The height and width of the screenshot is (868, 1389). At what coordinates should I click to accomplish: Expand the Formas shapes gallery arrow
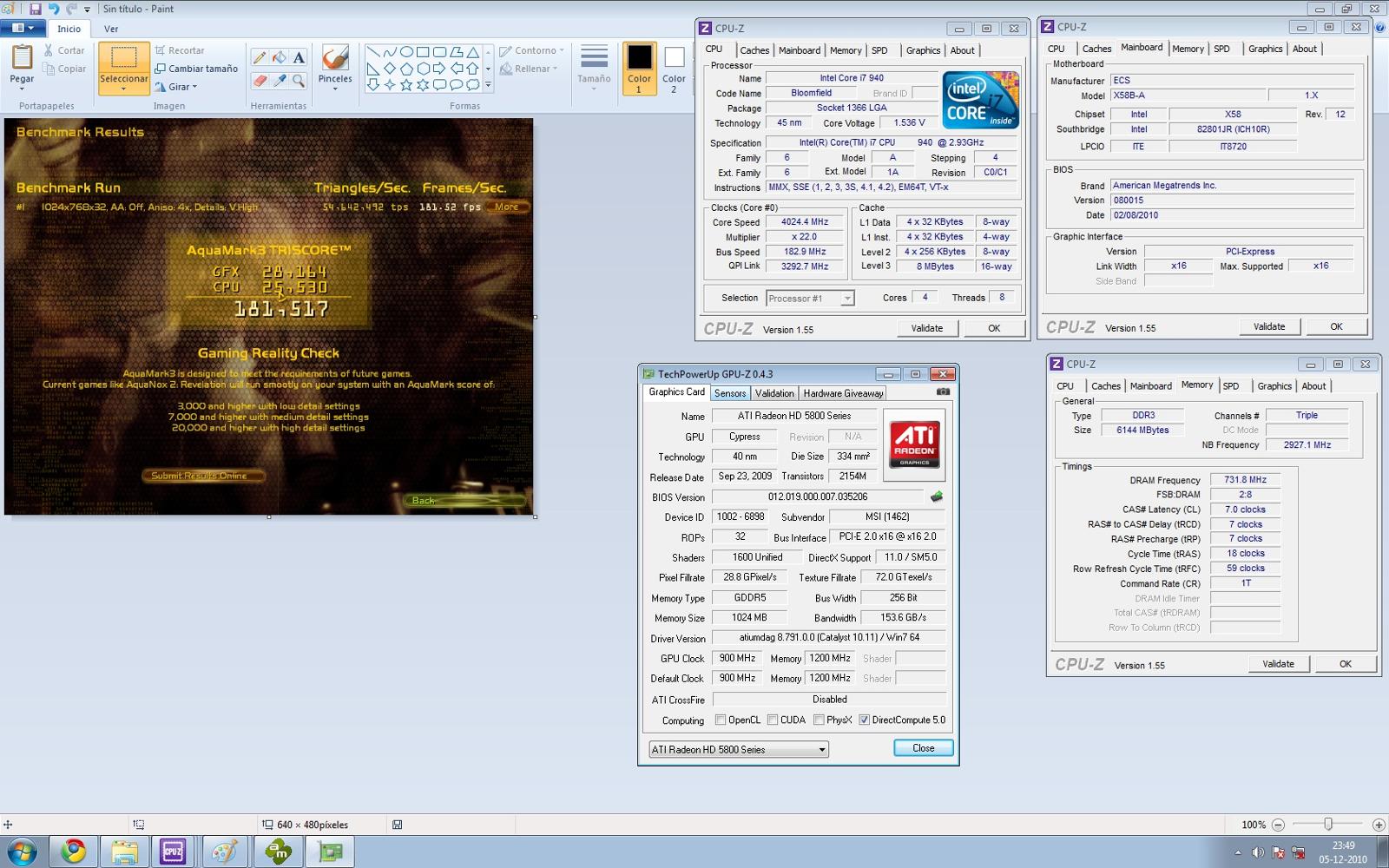pos(488,85)
